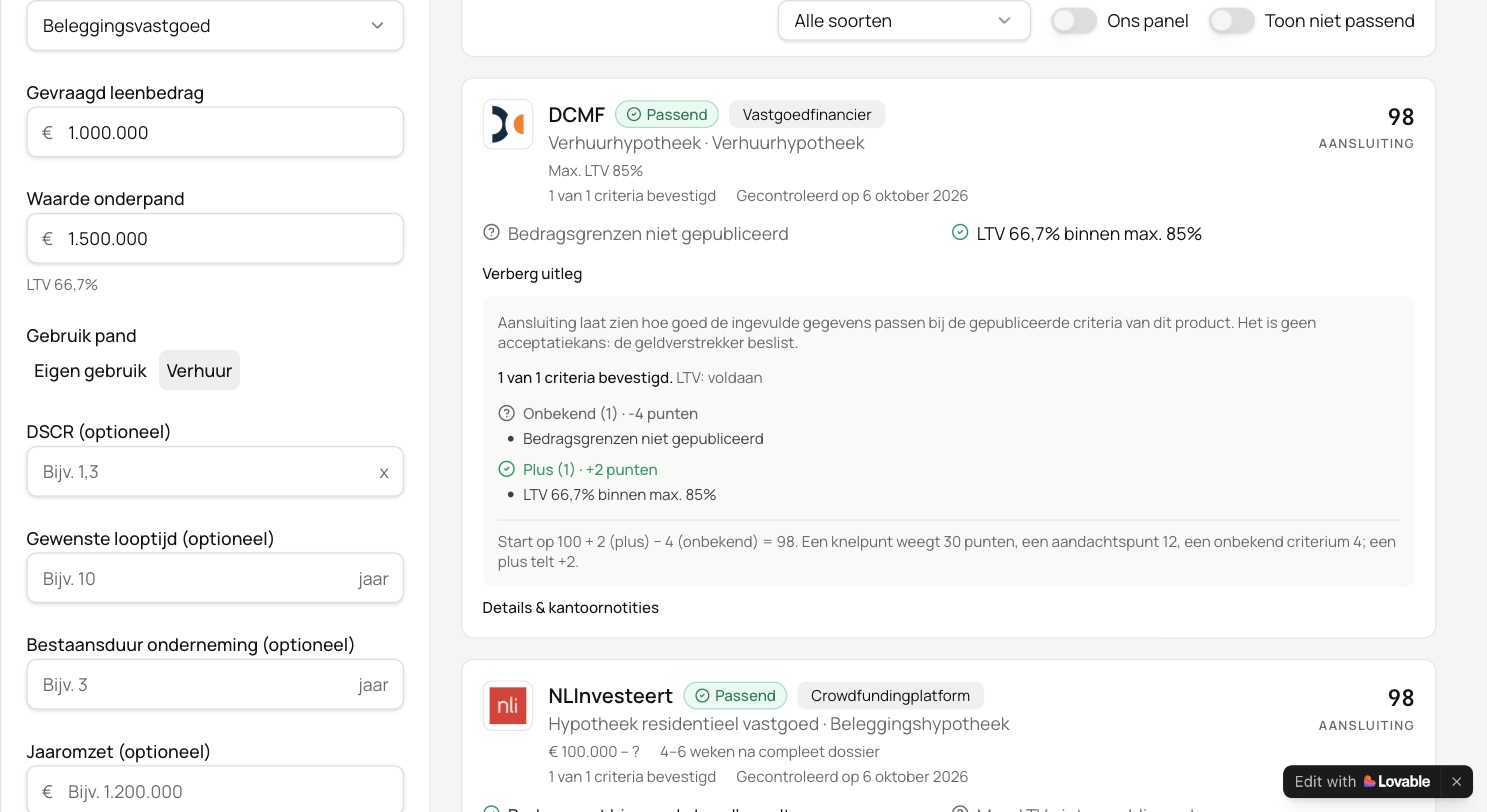The image size is (1487, 812).
Task: Click the Passend badge on NLInvesteert
Action: click(x=735, y=696)
